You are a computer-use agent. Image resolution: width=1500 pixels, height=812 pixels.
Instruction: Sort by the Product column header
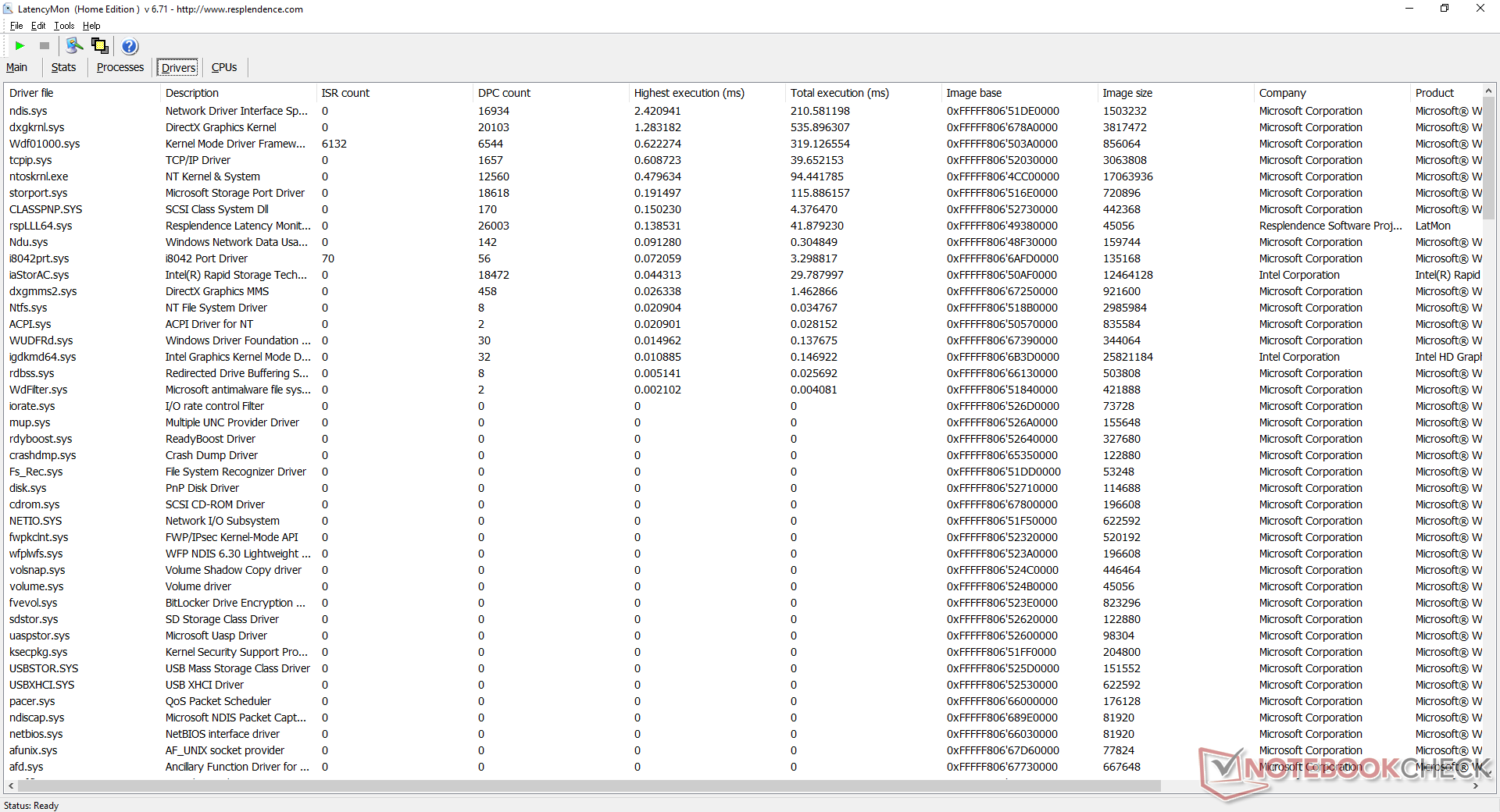[x=1445, y=93]
